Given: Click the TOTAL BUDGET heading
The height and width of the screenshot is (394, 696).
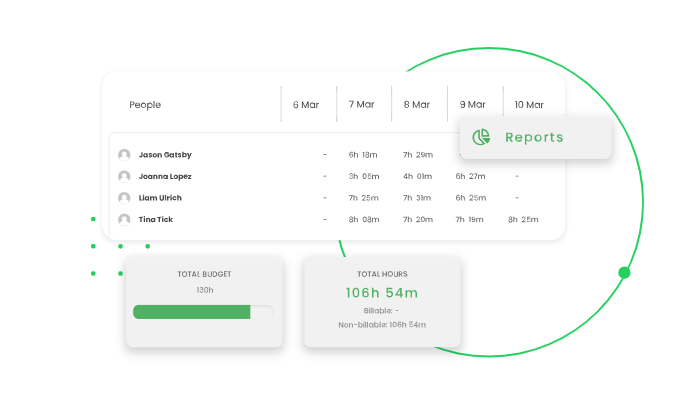Looking at the screenshot, I should pyautogui.click(x=204, y=274).
